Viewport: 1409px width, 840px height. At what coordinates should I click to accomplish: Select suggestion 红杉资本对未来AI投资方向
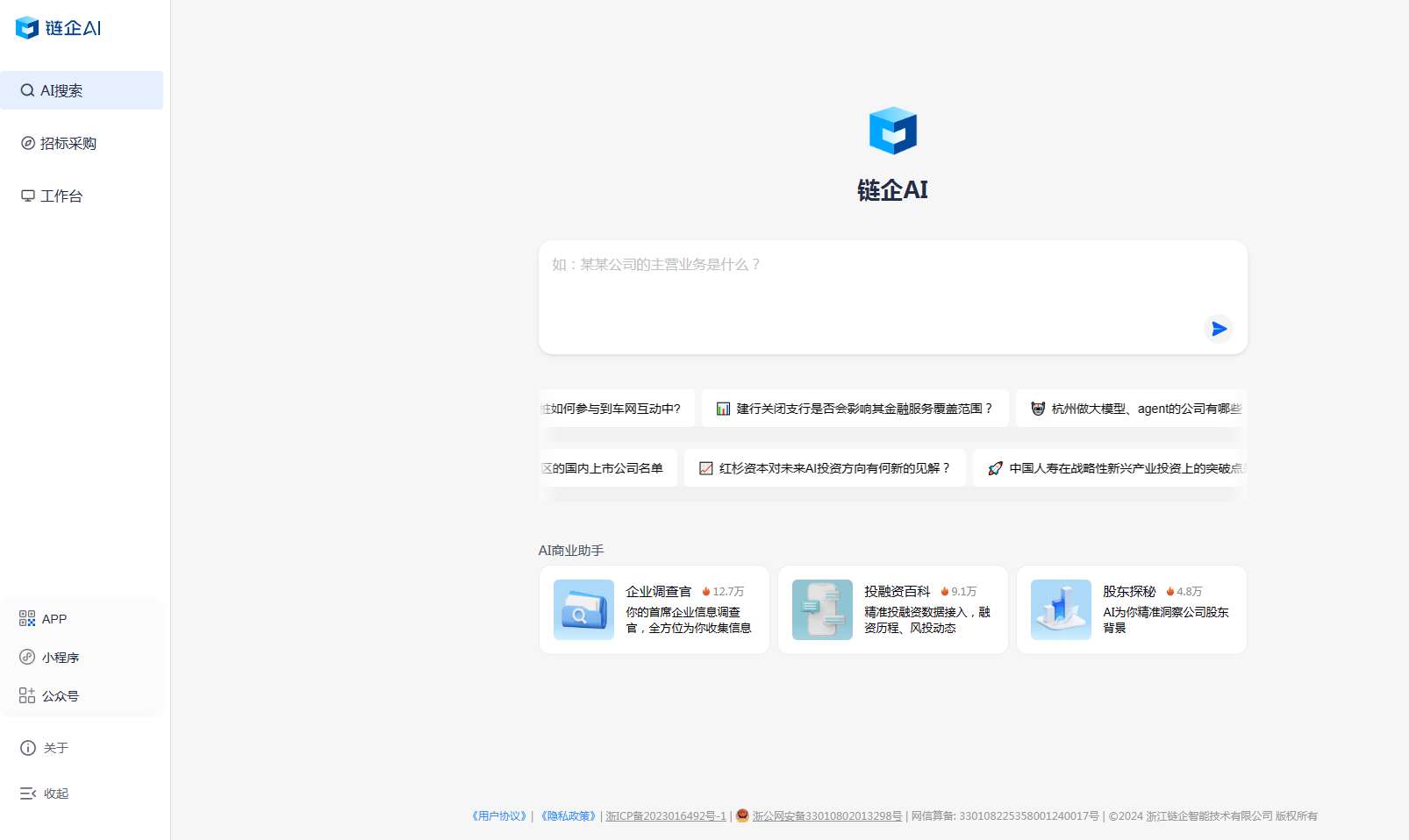point(825,468)
